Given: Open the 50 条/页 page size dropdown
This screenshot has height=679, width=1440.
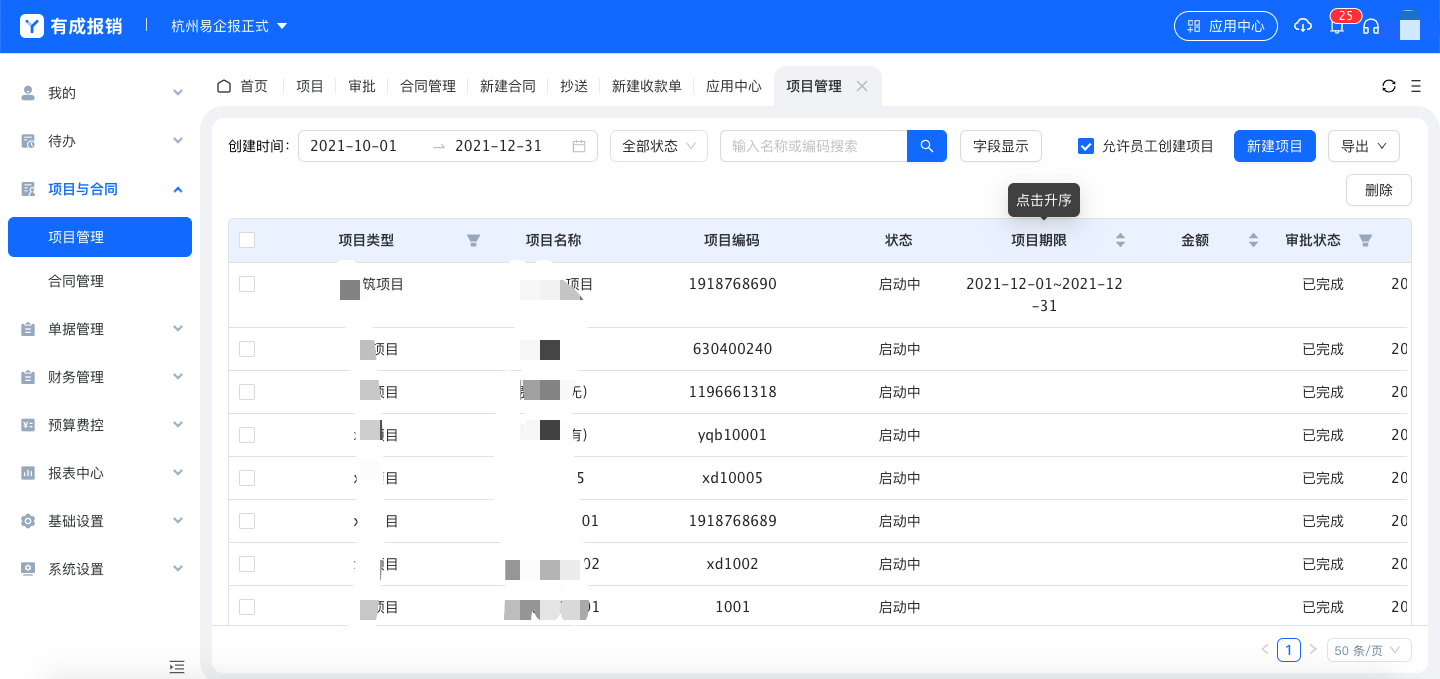Looking at the screenshot, I should (x=1369, y=650).
